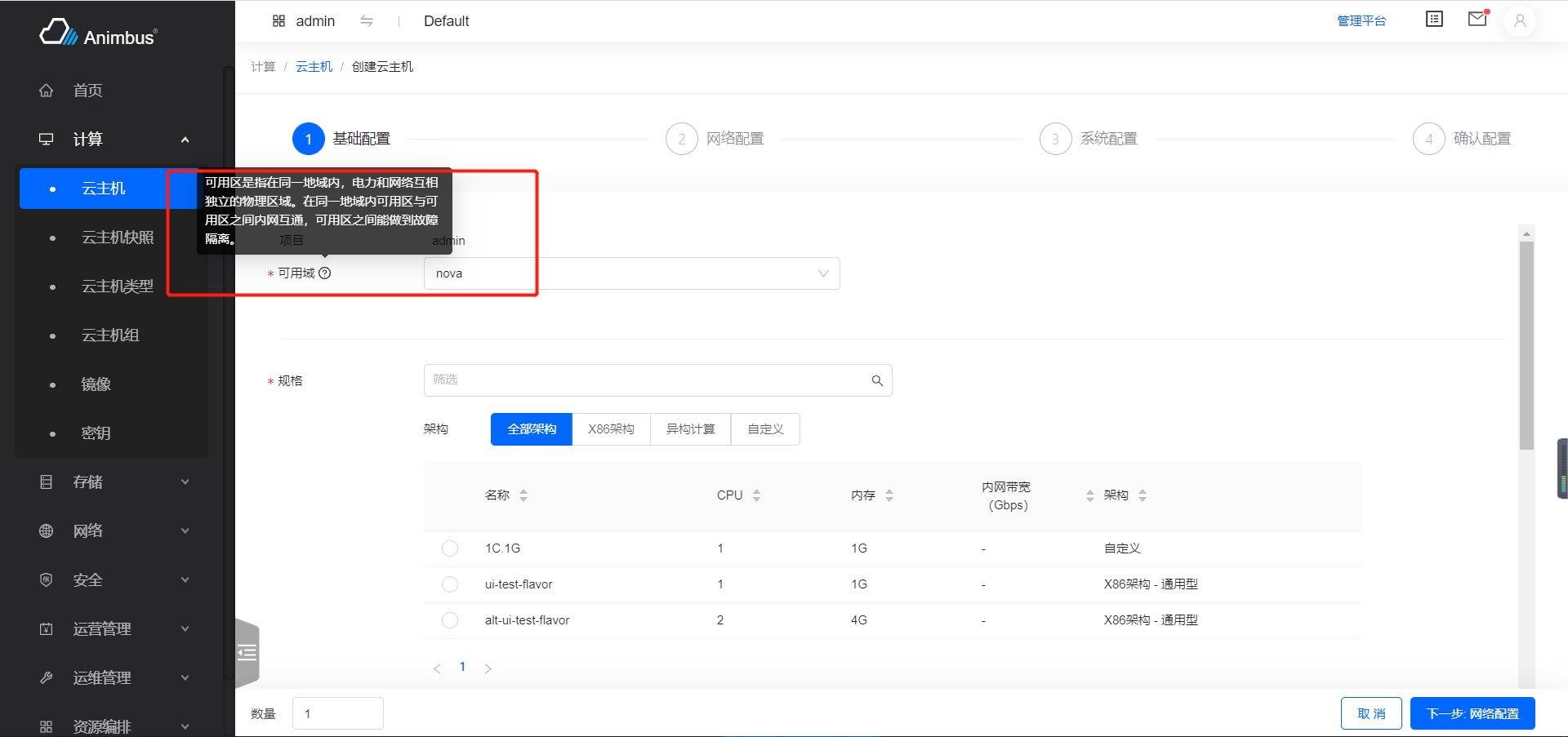Open the nova availability zone dropdown
The height and width of the screenshot is (737, 1568).
(x=631, y=273)
